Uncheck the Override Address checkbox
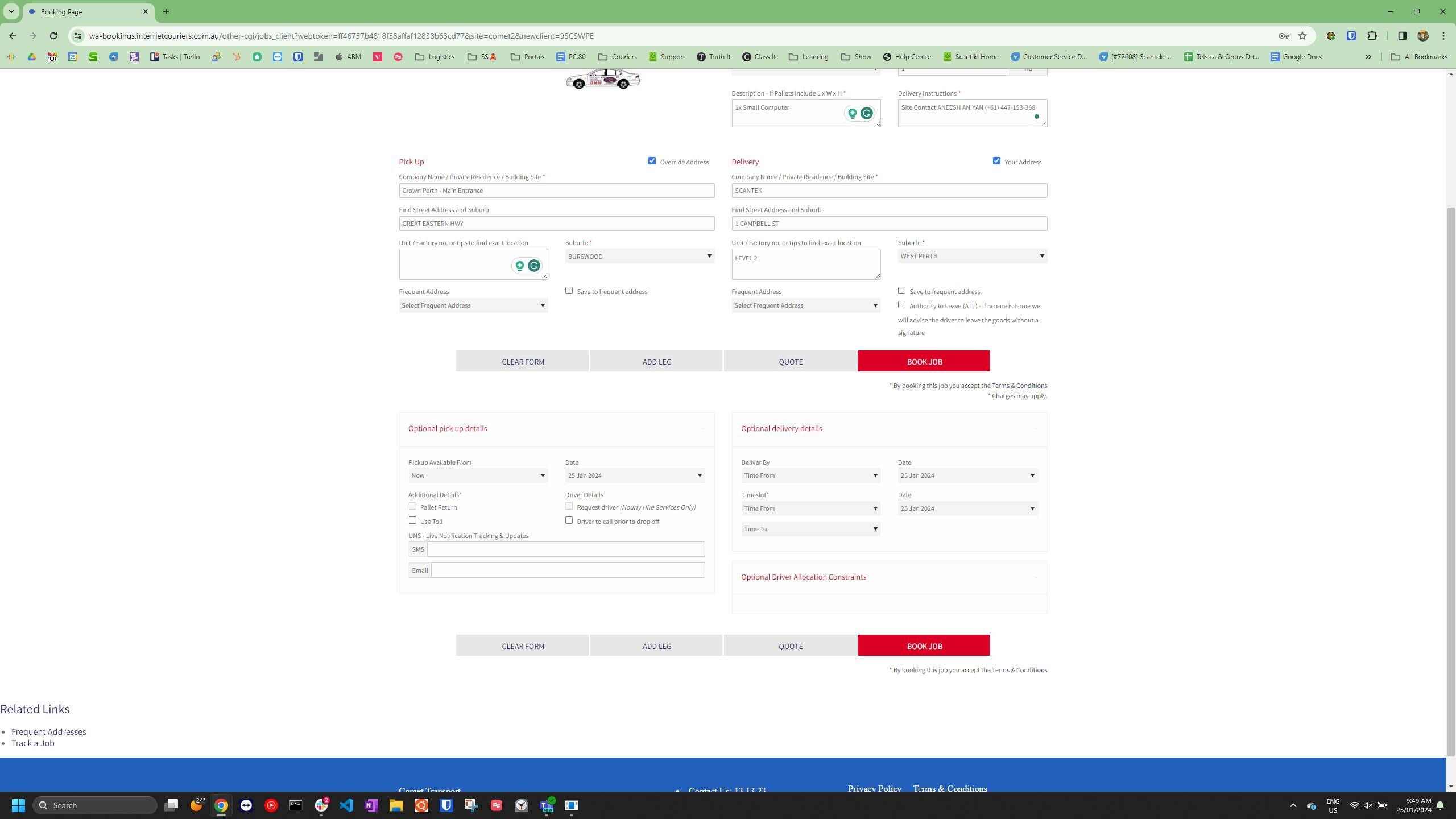Viewport: 1456px width, 819px height. (x=652, y=161)
